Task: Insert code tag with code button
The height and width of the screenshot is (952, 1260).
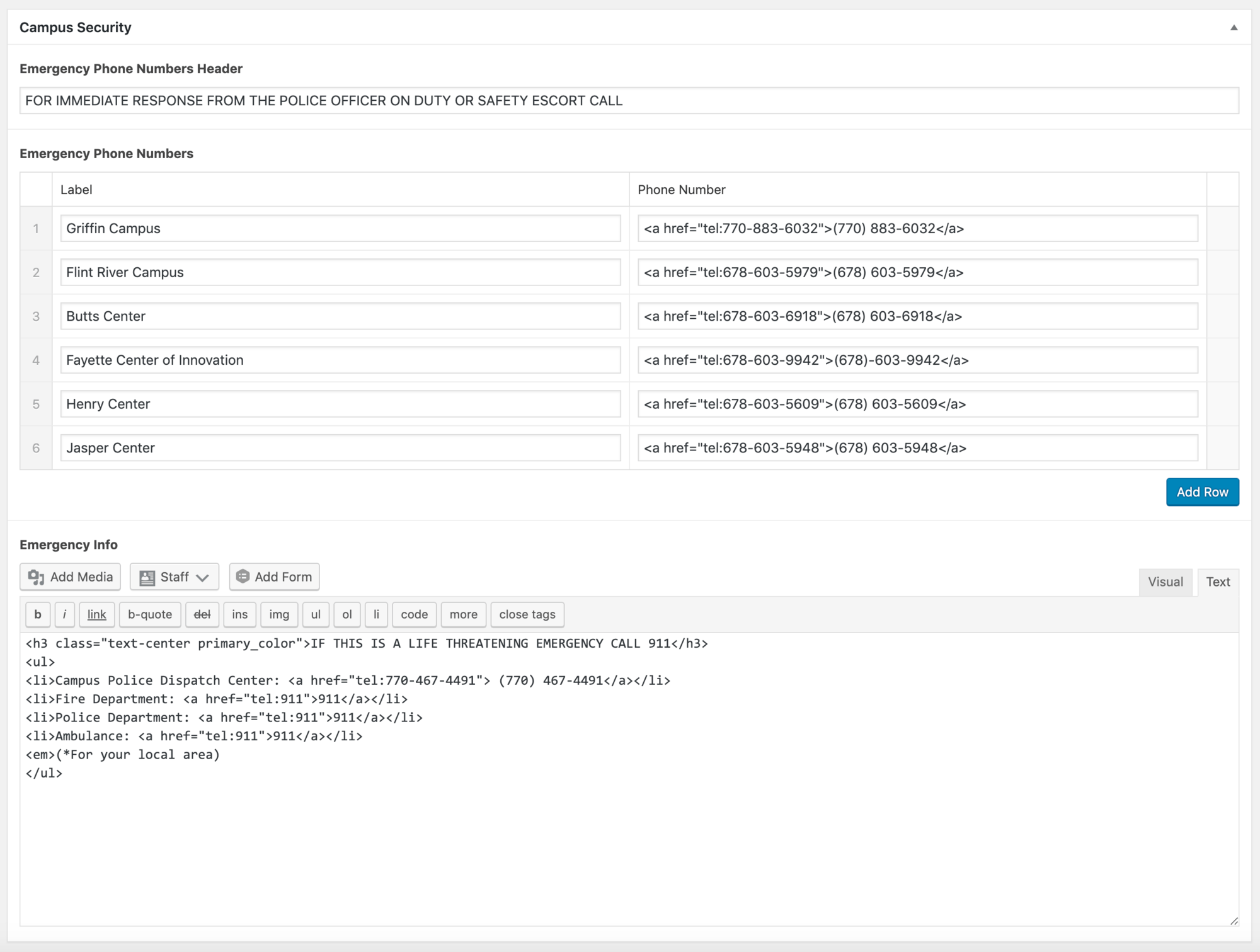Action: point(414,614)
